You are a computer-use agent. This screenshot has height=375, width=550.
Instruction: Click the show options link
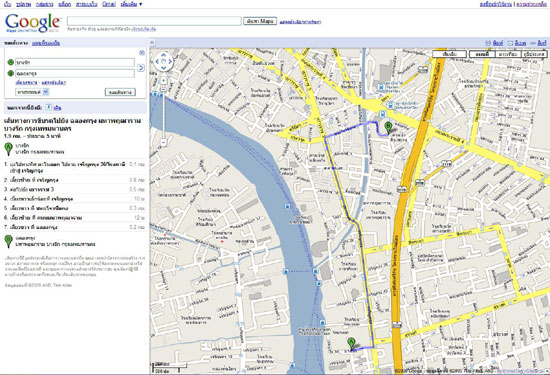[x=54, y=82]
